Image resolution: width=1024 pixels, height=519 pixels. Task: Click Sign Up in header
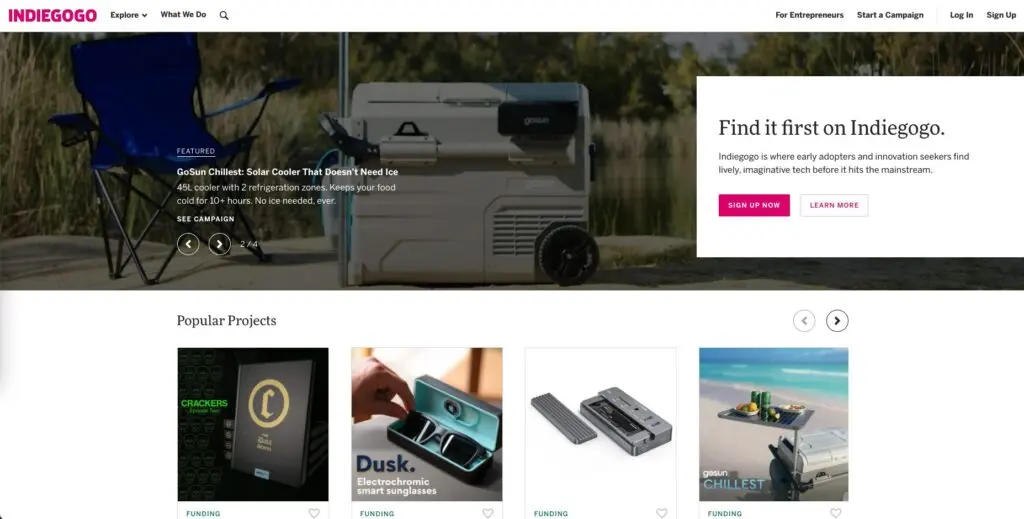(1001, 15)
